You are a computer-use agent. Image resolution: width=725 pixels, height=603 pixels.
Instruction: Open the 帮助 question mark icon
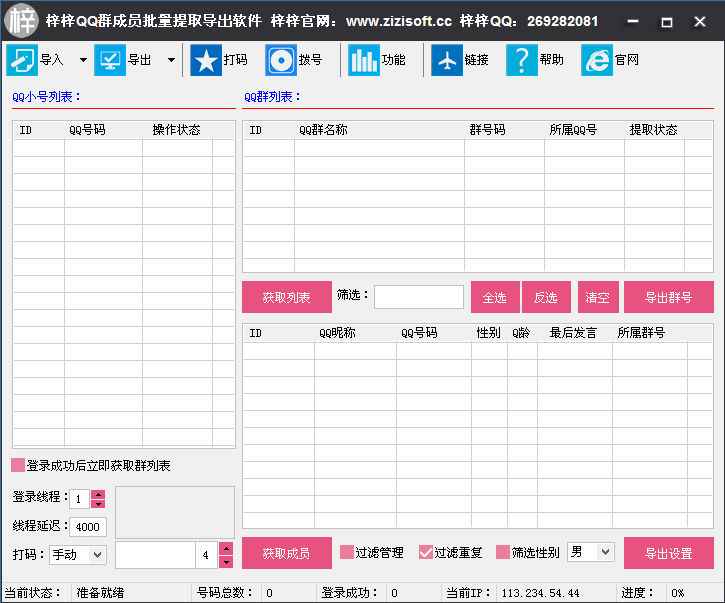[x=522, y=60]
